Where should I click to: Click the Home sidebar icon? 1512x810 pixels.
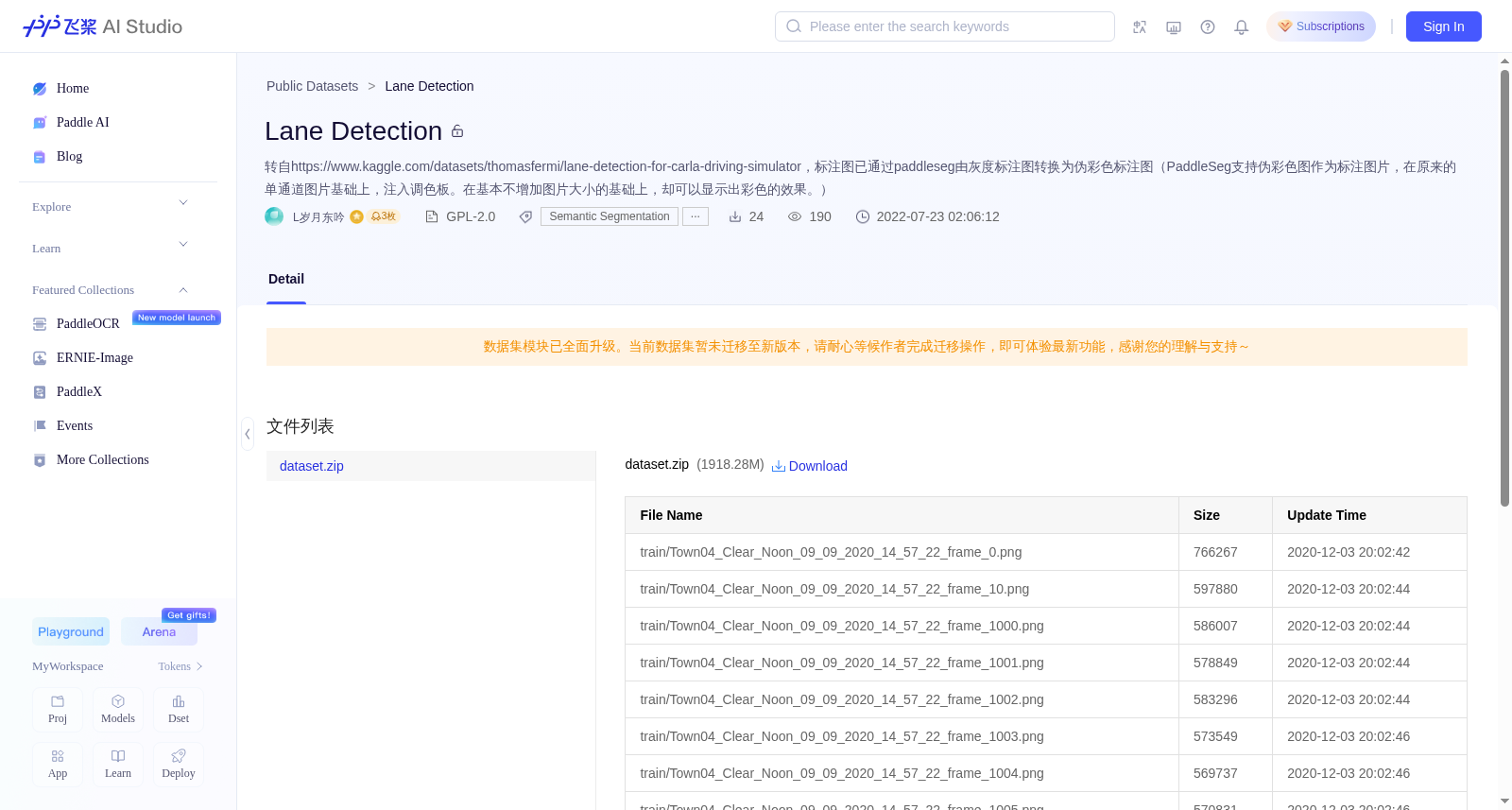click(40, 89)
